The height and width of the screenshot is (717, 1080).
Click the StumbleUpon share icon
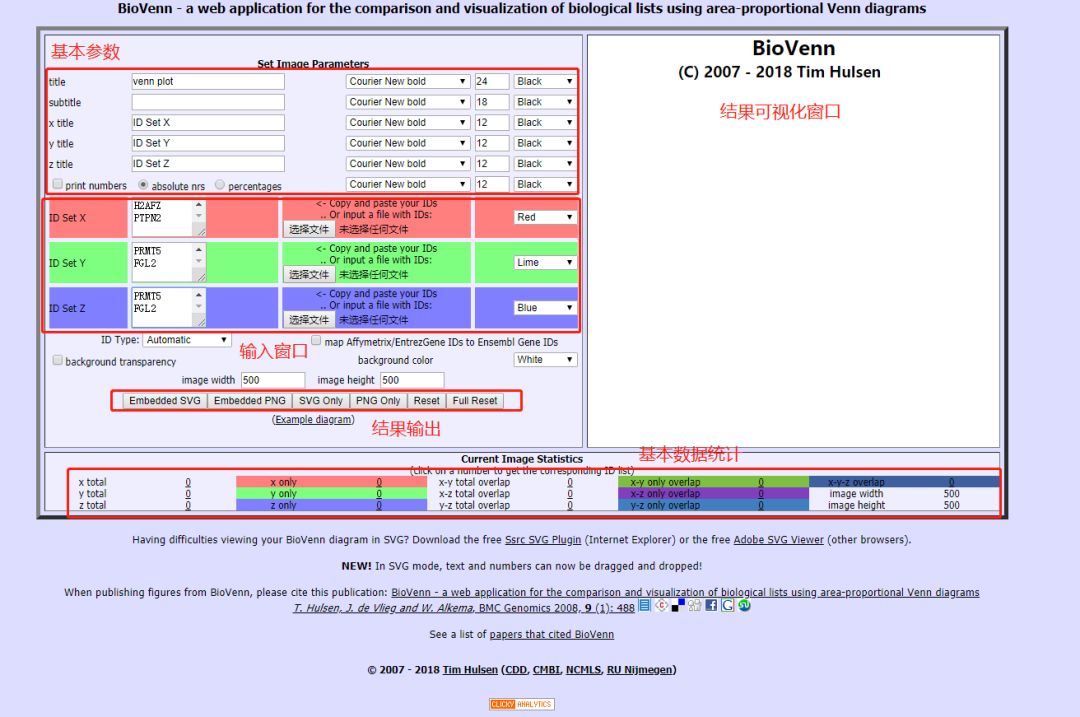tap(745, 605)
